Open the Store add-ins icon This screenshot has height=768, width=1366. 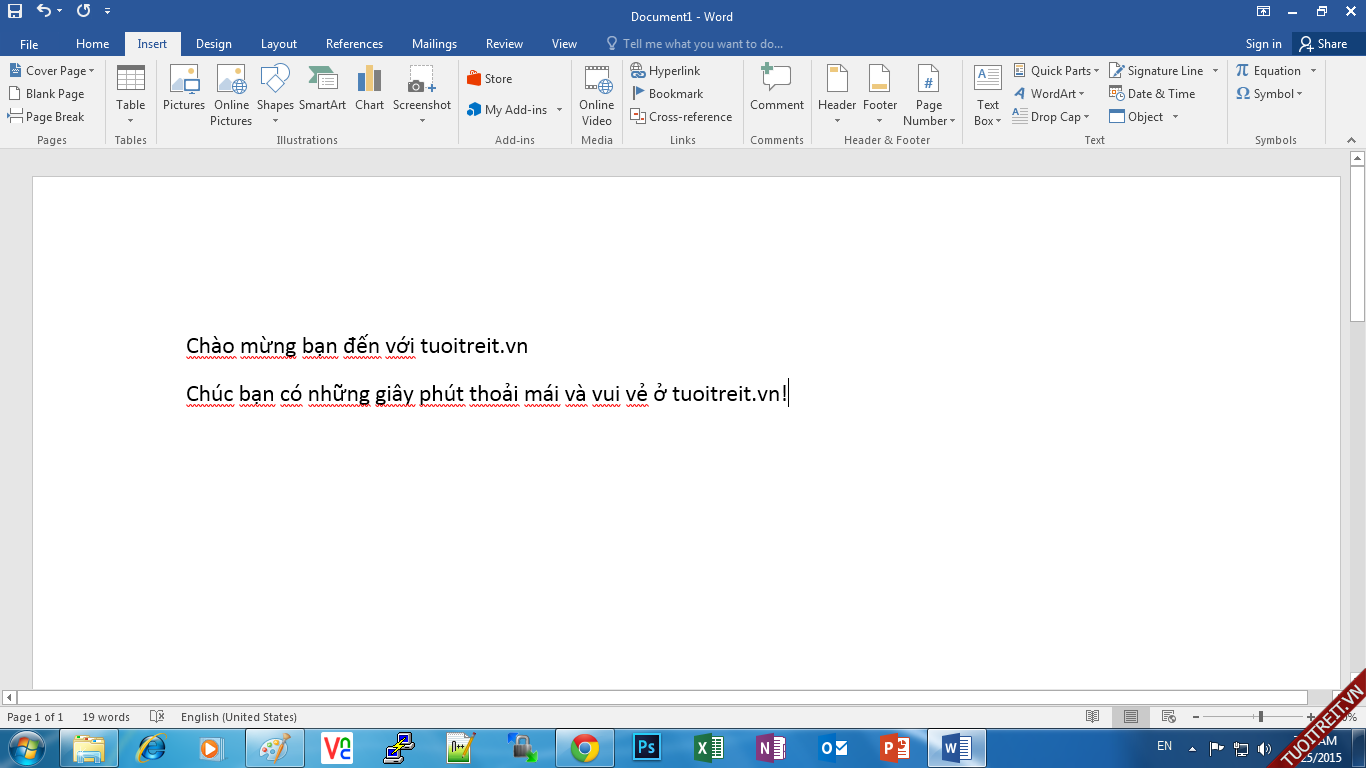point(489,79)
